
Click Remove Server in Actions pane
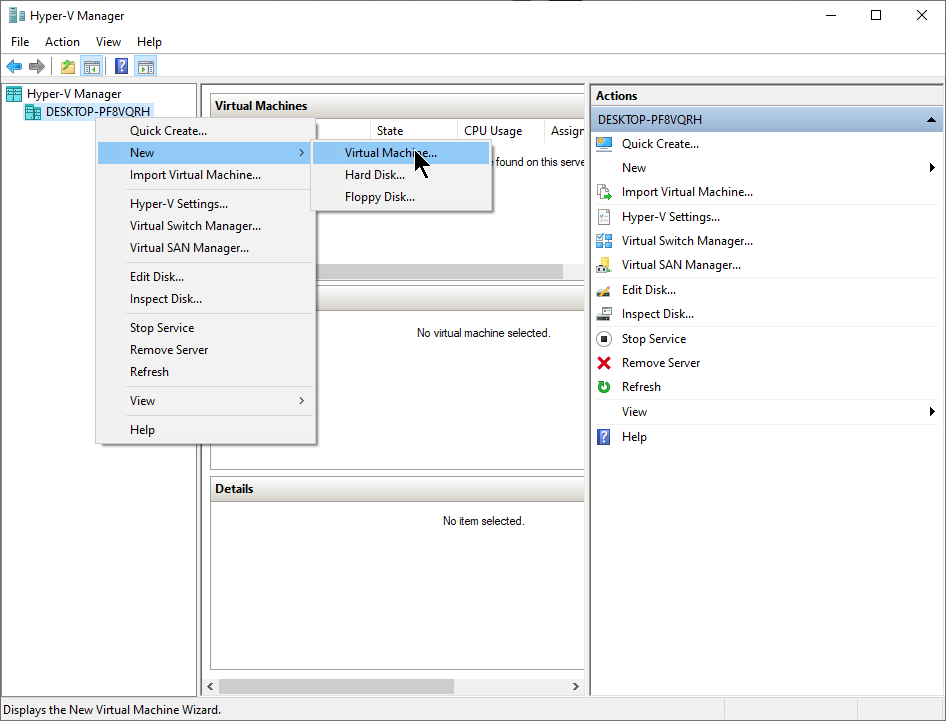661,363
